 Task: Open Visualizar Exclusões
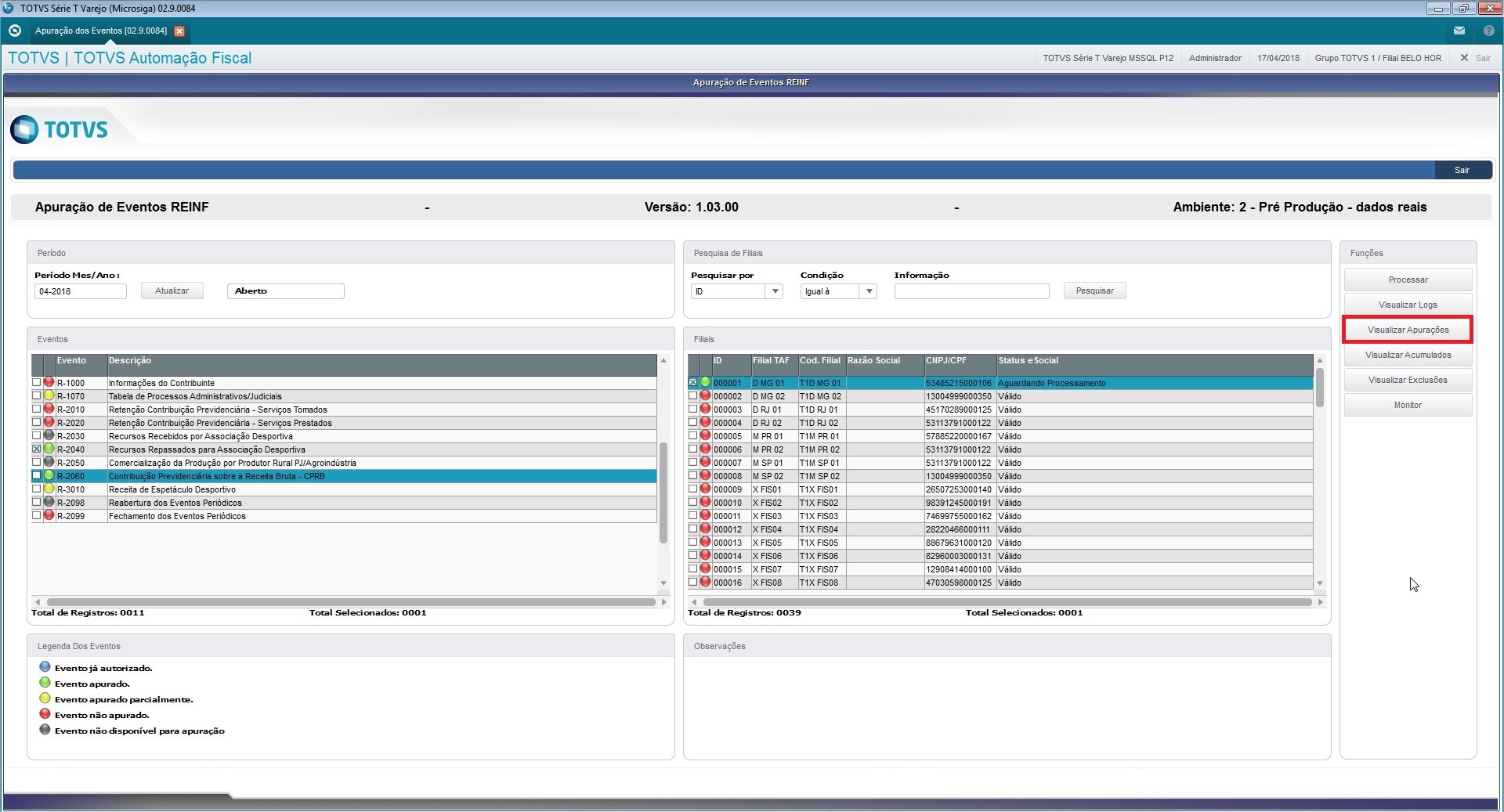1408,380
